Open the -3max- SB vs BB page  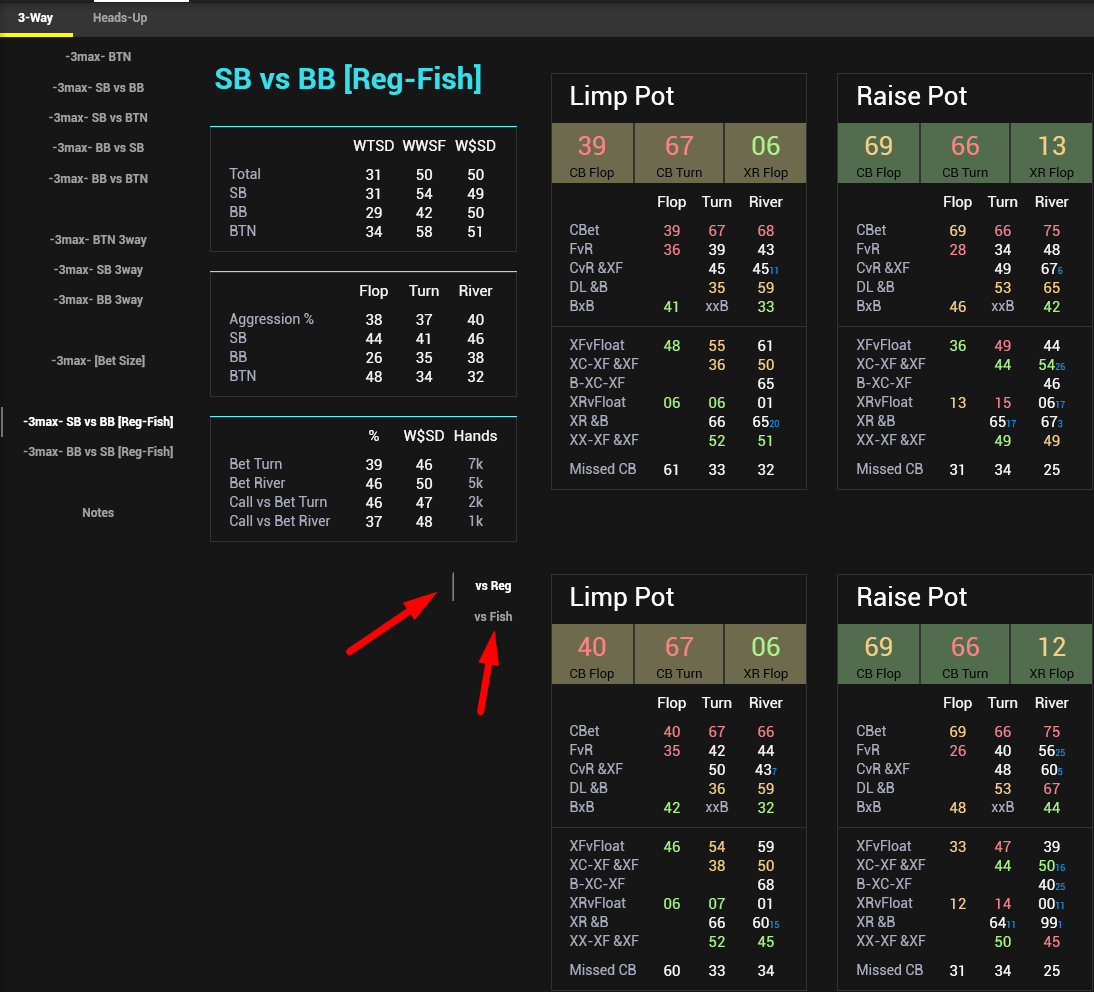98,88
